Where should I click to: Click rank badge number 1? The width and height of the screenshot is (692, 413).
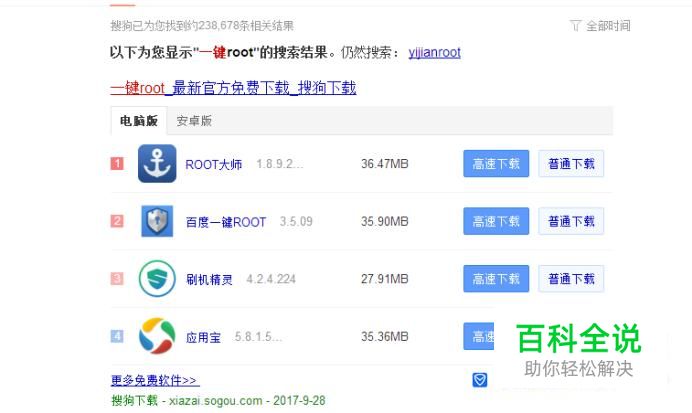coord(117,164)
